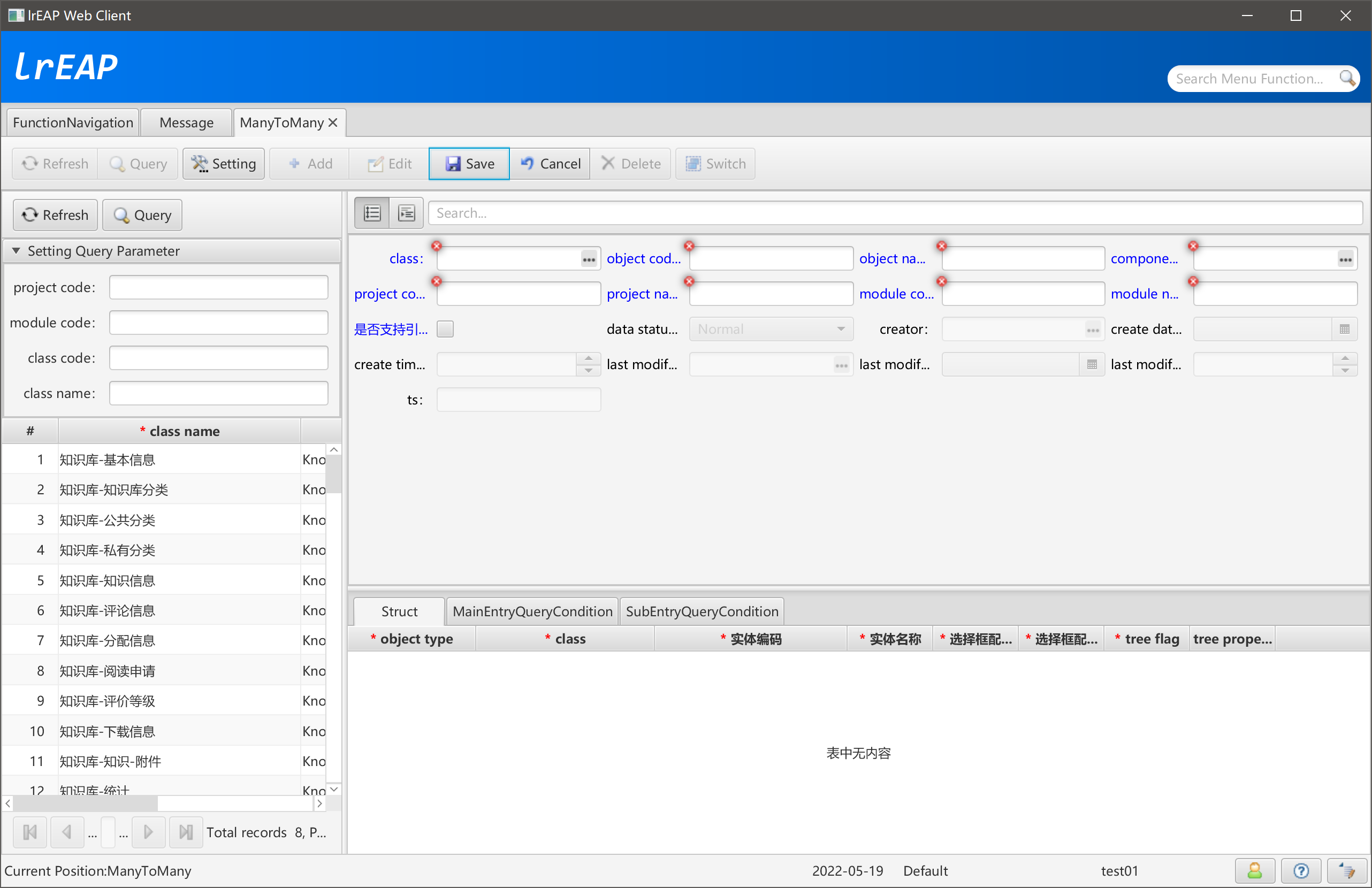Decrease the last modify time spinner

pos(1344,371)
